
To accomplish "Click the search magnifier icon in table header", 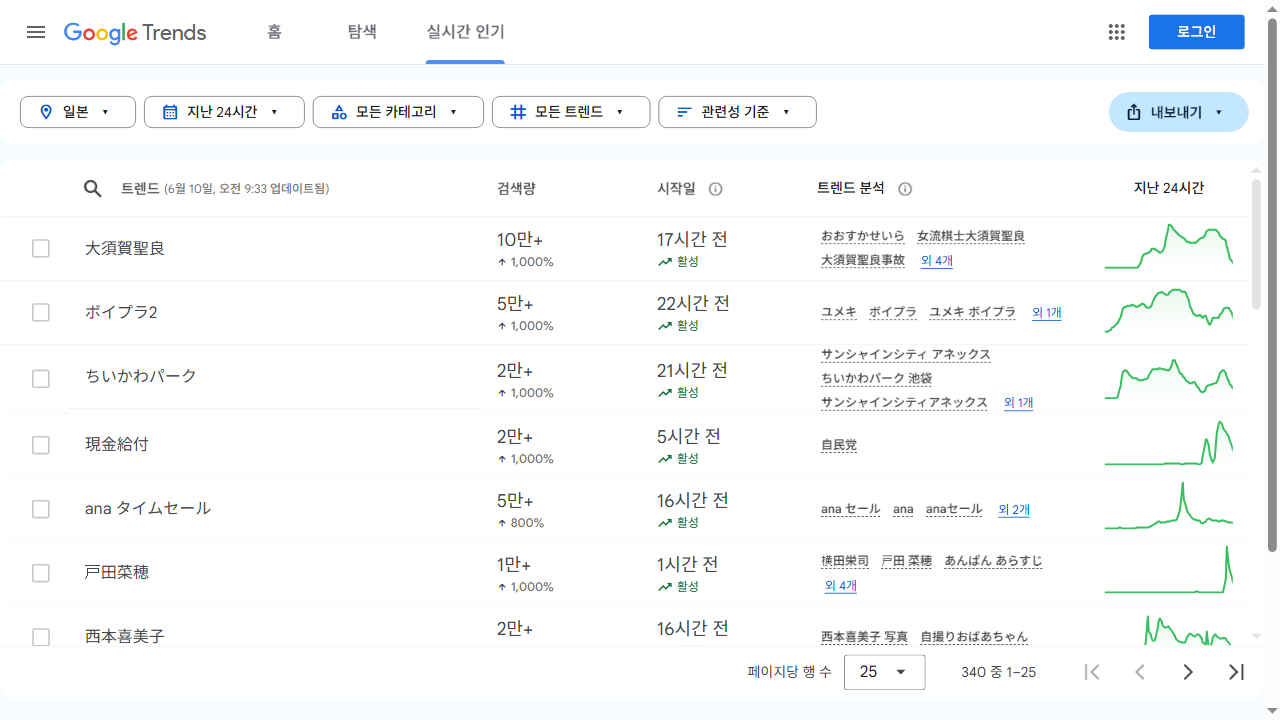I will (93, 189).
